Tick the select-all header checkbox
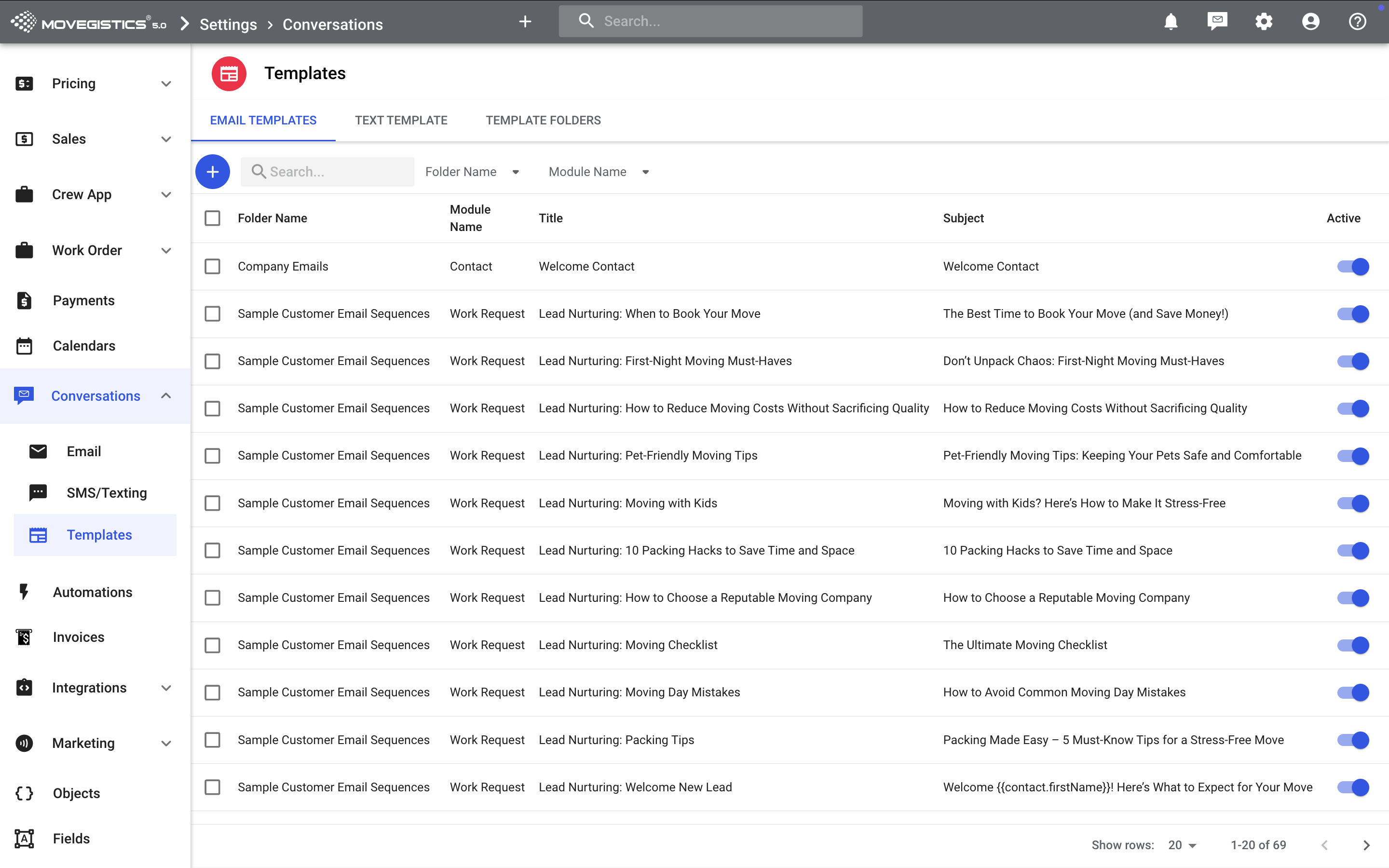The width and height of the screenshot is (1389, 868). click(212, 218)
